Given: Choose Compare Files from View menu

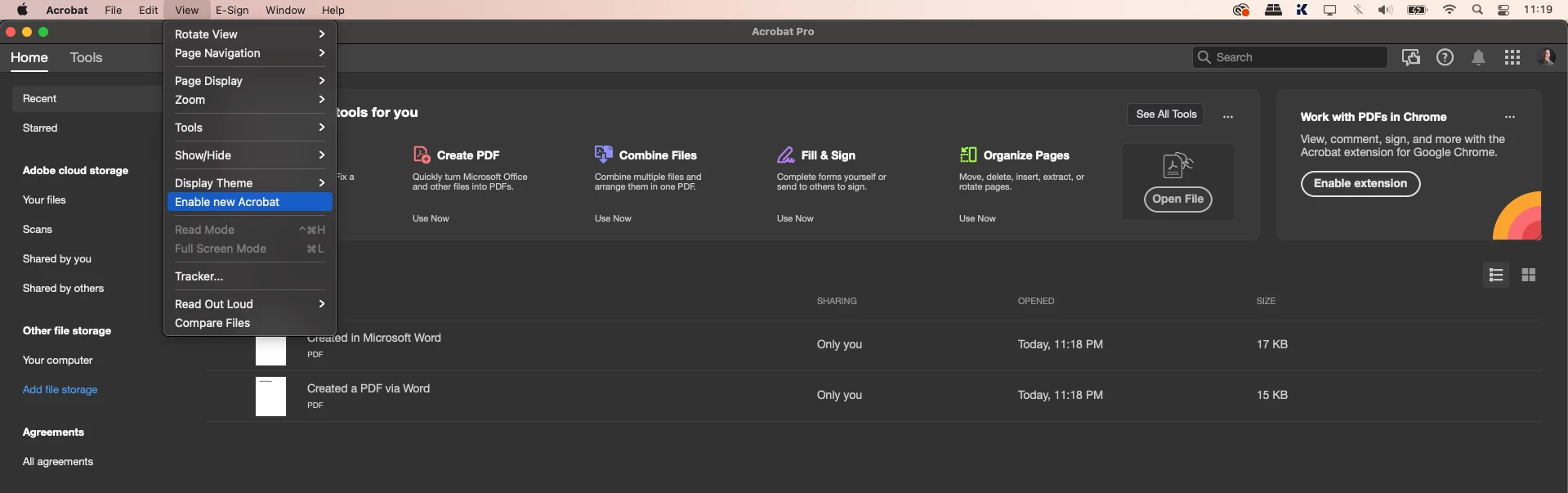Looking at the screenshot, I should pyautogui.click(x=250, y=323).
